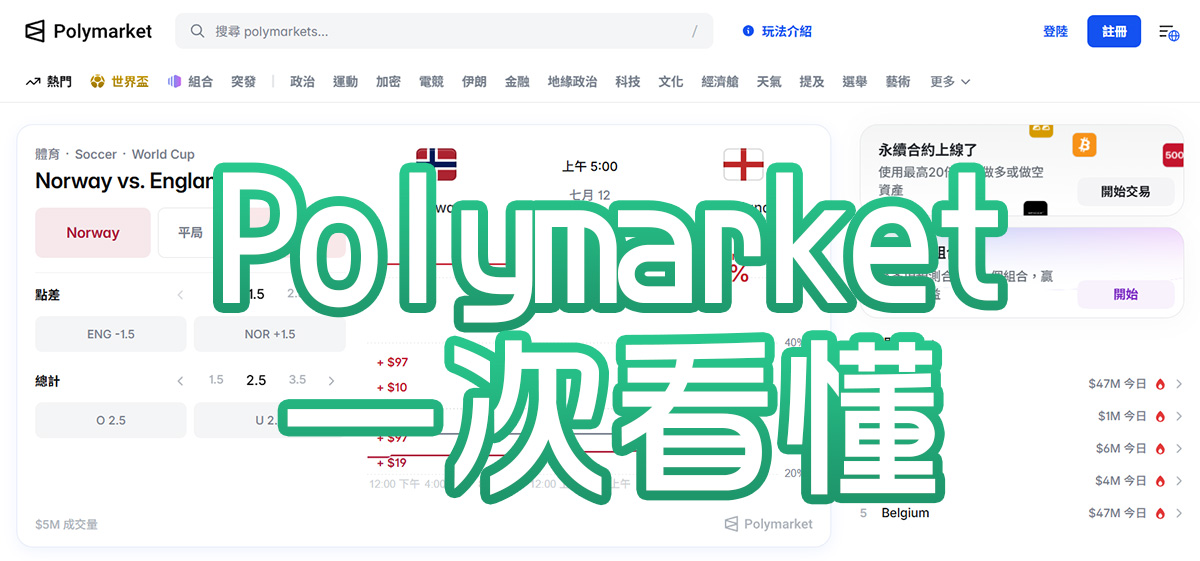This screenshot has height=561, width=1200.
Task: Open the 伊朗 category
Action: click(x=474, y=82)
